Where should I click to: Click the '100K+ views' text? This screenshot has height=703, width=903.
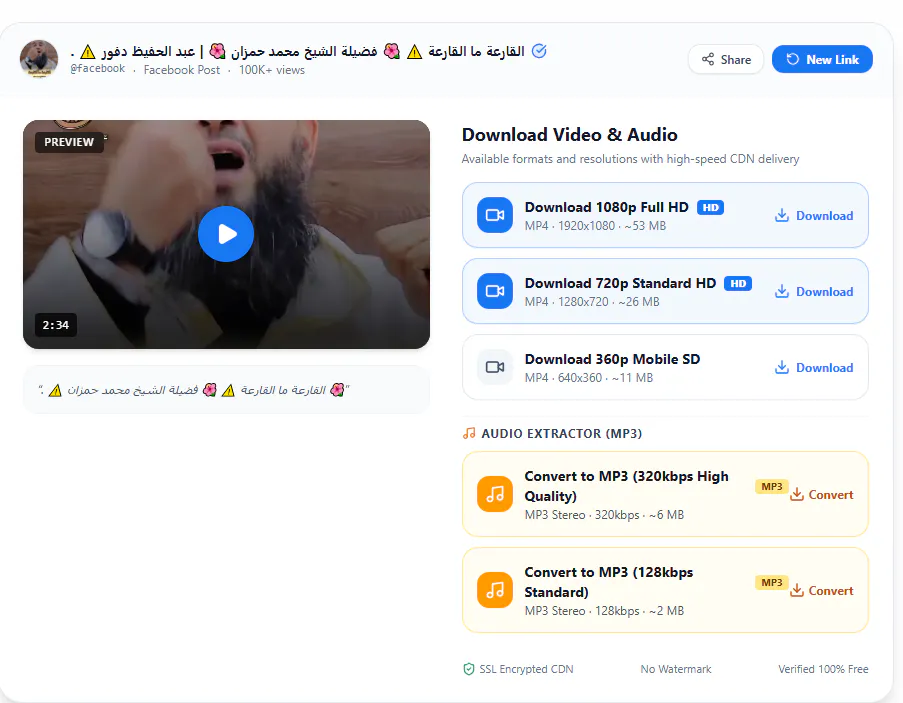pyautogui.click(x=272, y=70)
